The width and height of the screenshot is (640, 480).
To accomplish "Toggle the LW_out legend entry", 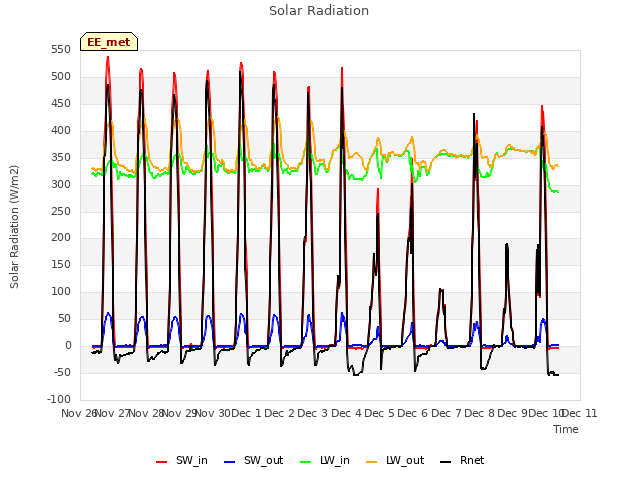I will click(395, 460).
